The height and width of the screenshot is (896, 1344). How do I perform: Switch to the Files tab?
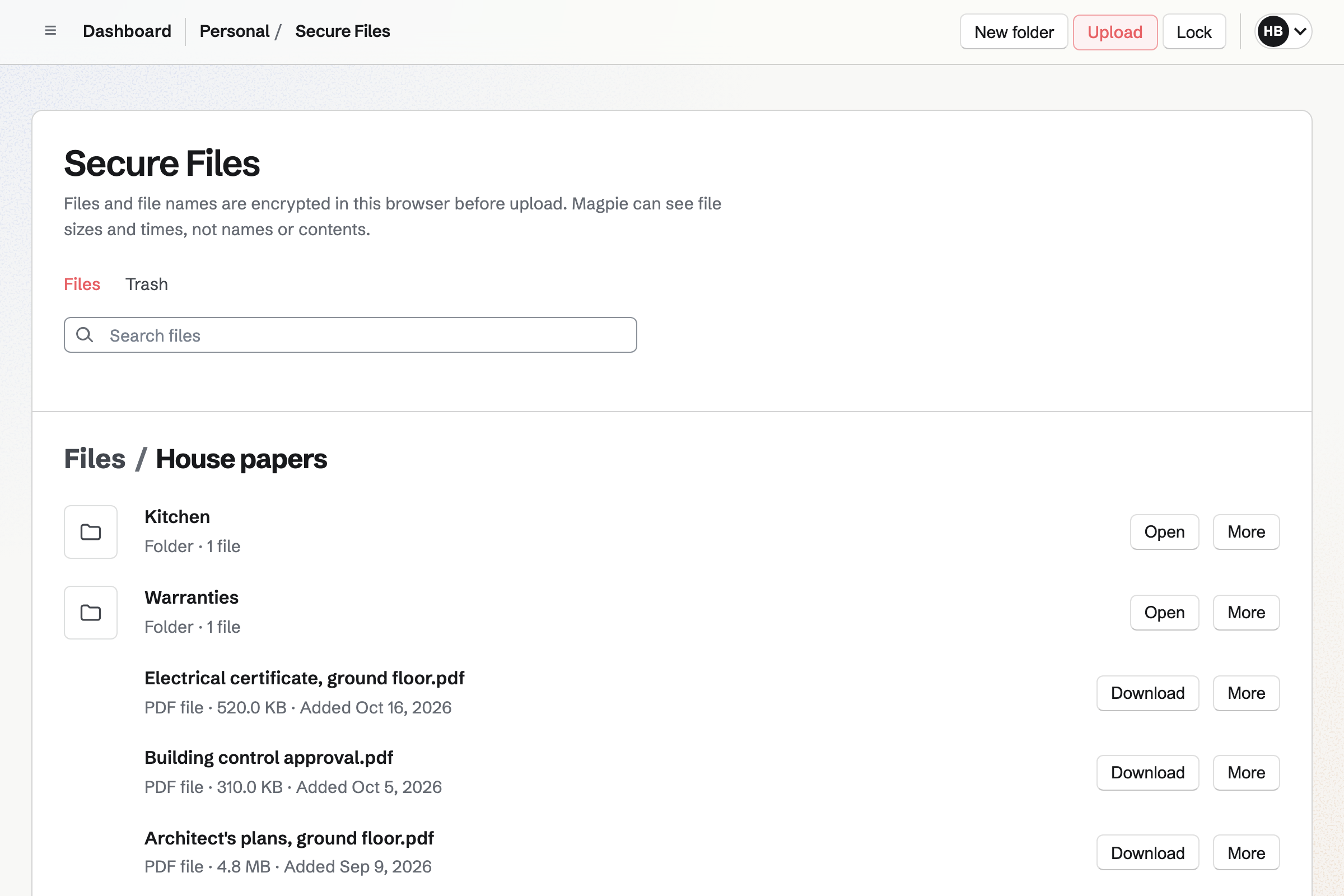(82, 284)
